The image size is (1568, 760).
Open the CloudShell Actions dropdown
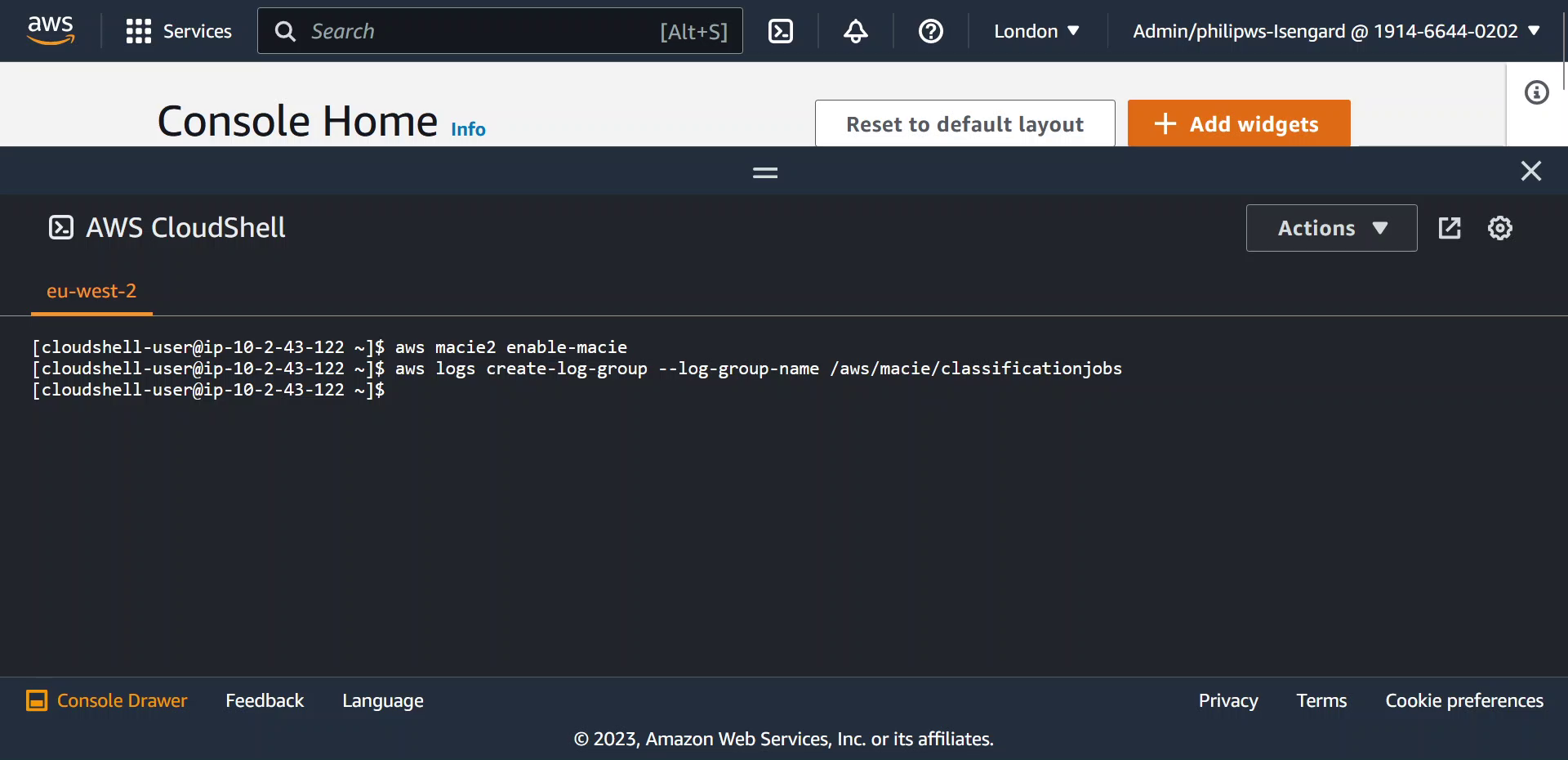tap(1332, 228)
